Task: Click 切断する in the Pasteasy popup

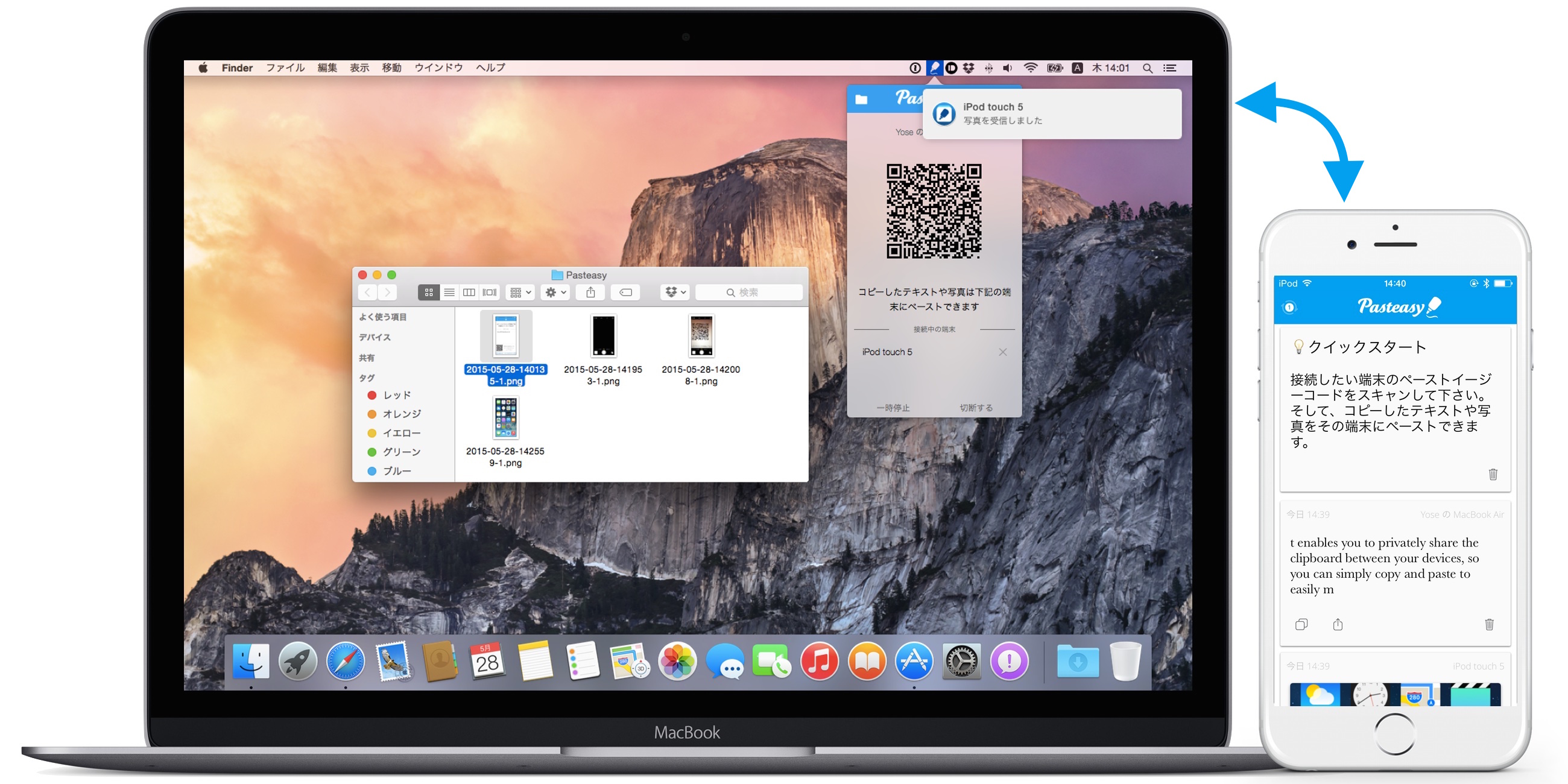Action: click(x=976, y=407)
